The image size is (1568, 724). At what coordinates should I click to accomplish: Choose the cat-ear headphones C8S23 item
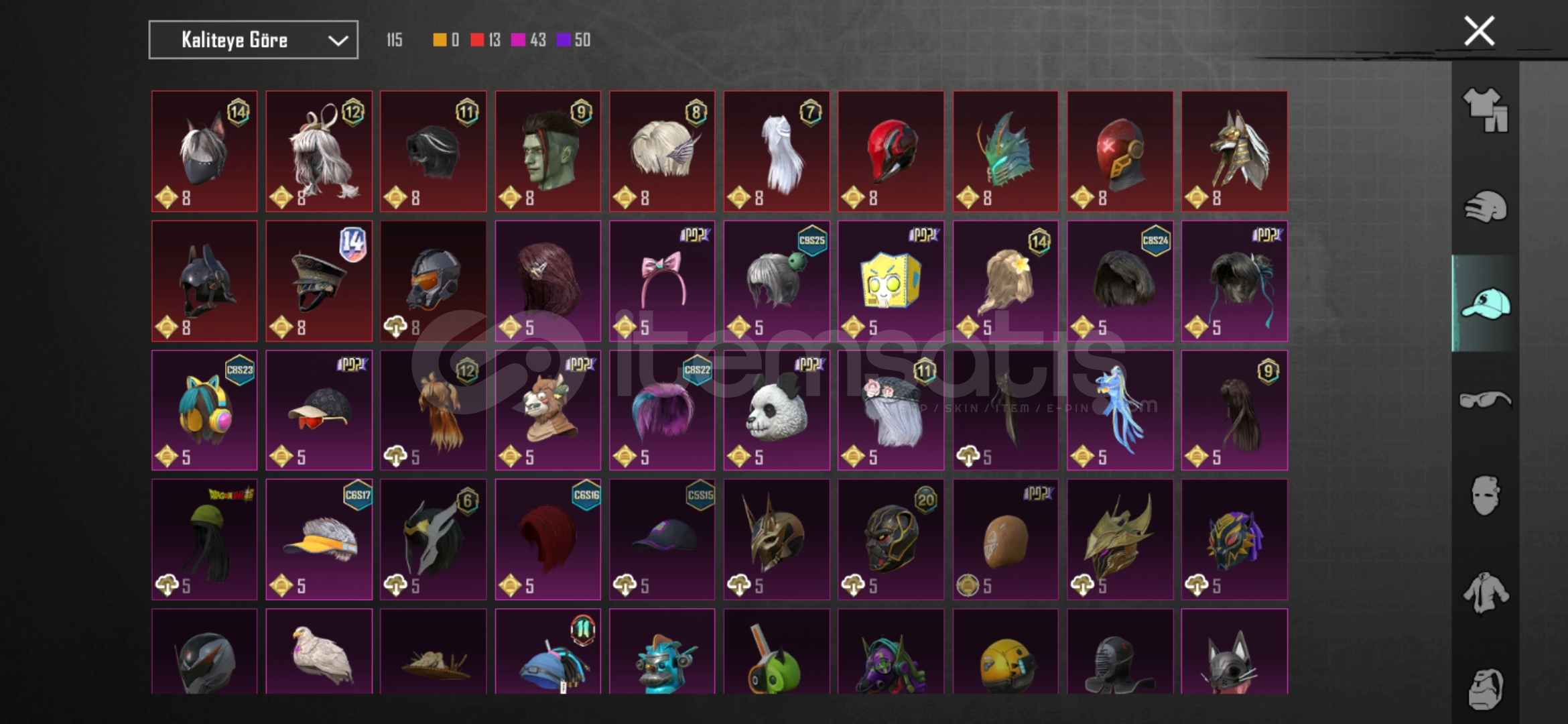(x=204, y=410)
